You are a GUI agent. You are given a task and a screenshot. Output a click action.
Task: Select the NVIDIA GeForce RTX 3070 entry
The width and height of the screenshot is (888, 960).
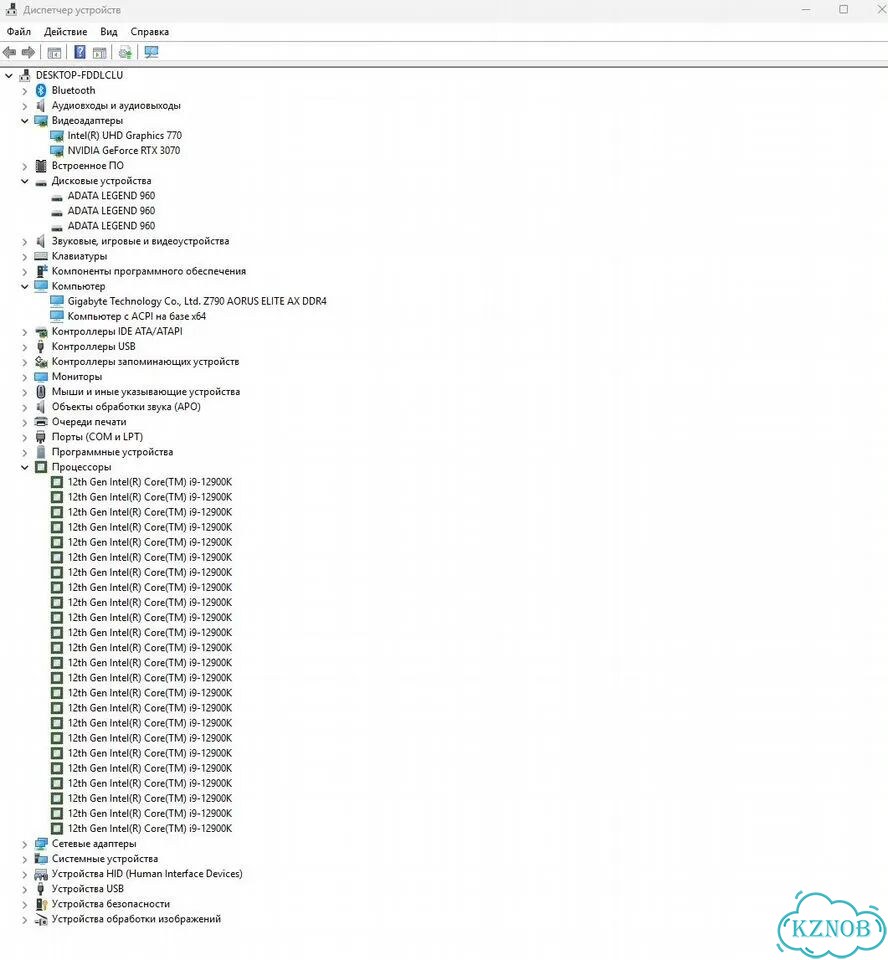[x=124, y=151]
